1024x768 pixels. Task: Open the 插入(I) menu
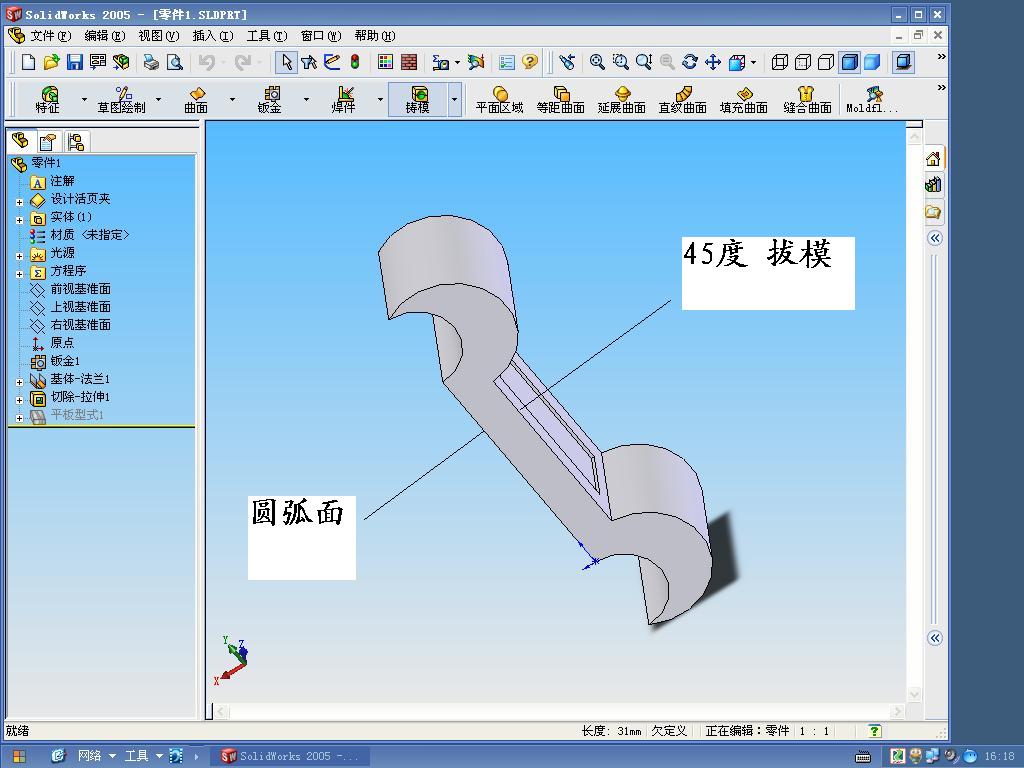213,36
